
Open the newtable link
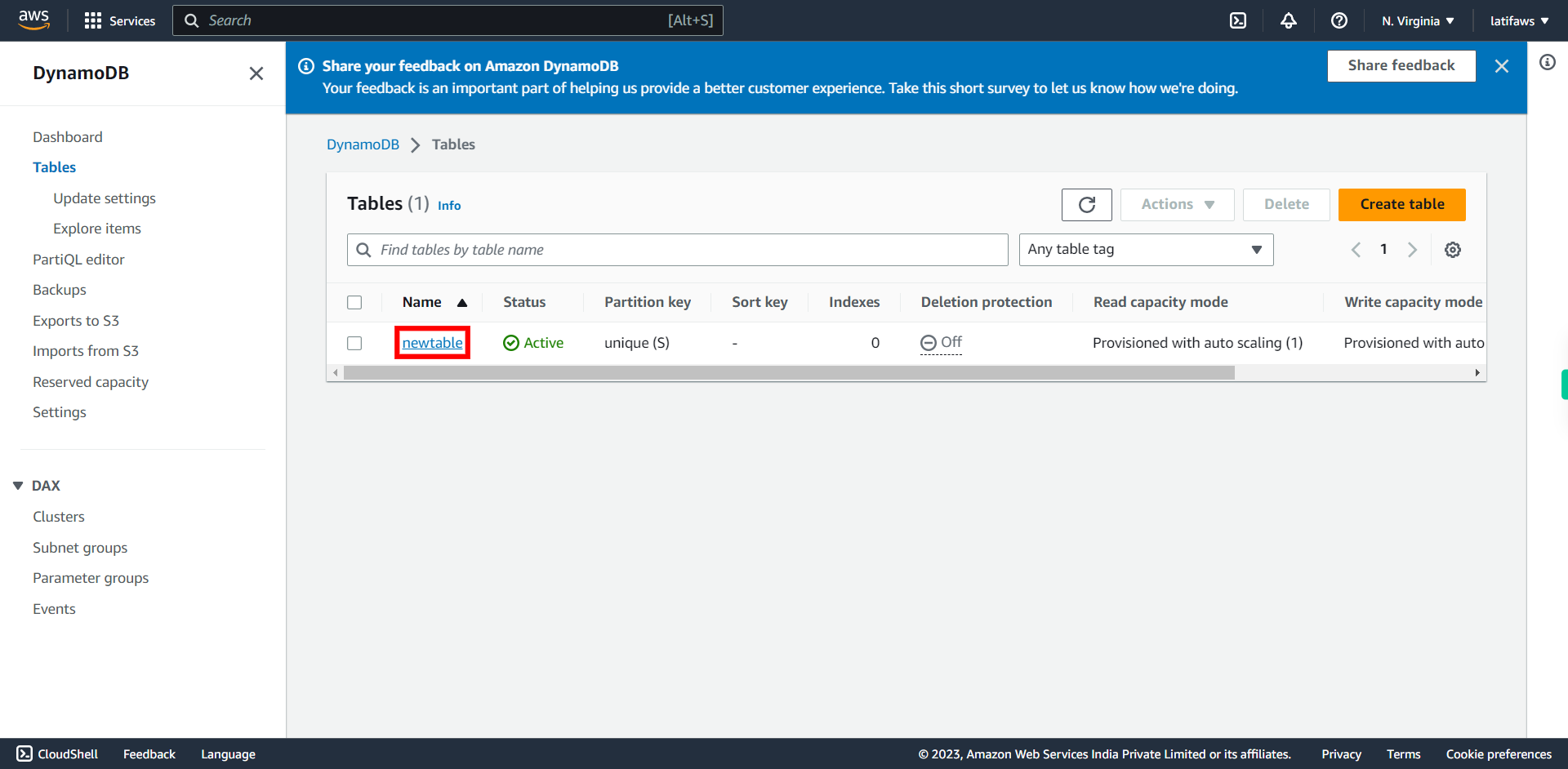click(432, 343)
